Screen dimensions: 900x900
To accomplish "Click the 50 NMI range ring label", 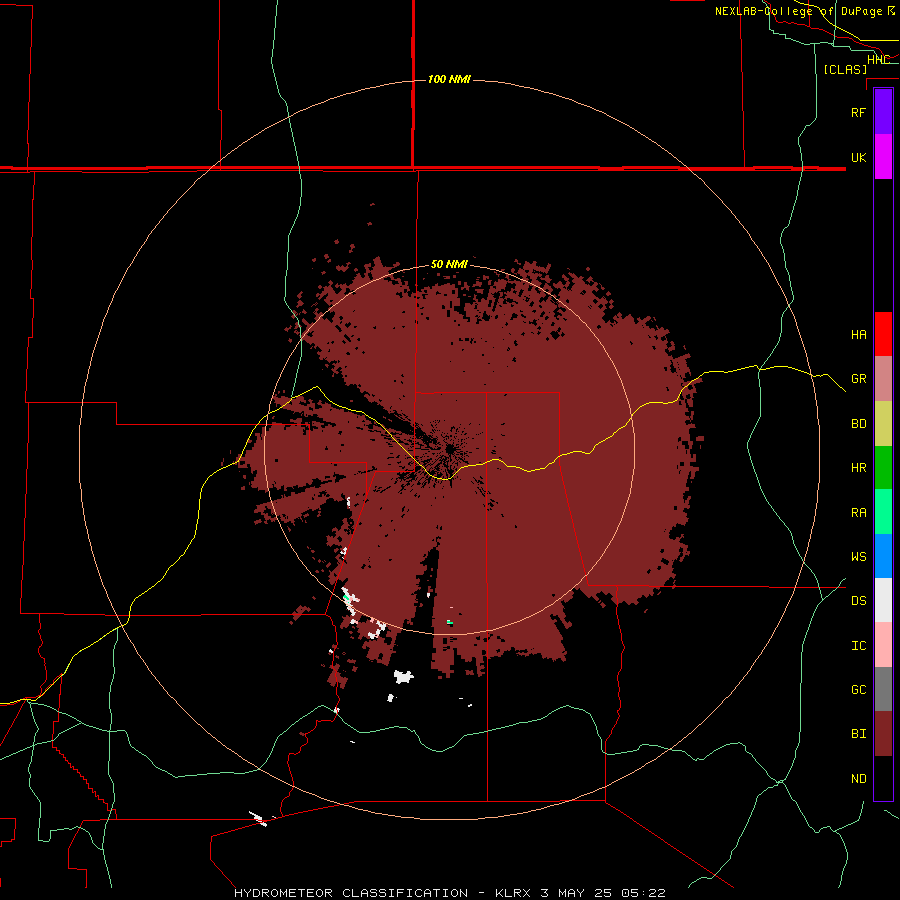I will tap(449, 265).
